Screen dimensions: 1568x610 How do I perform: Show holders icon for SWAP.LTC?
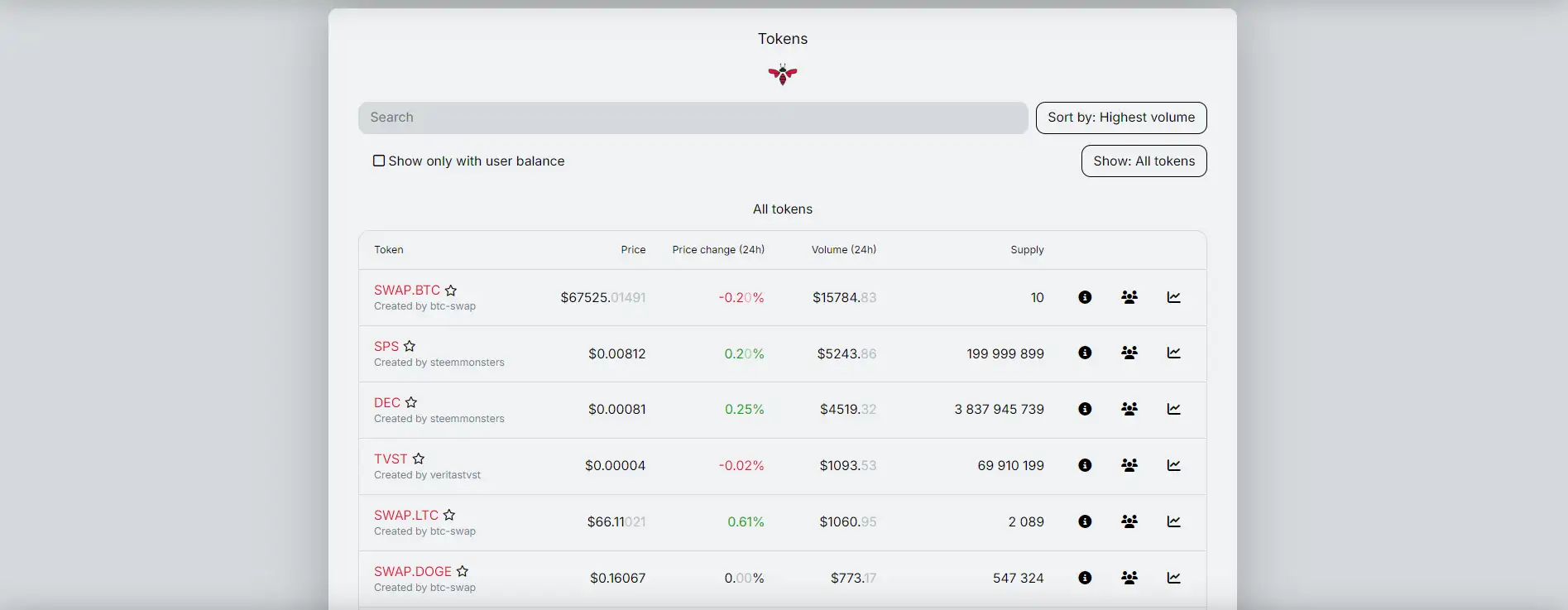(x=1129, y=521)
